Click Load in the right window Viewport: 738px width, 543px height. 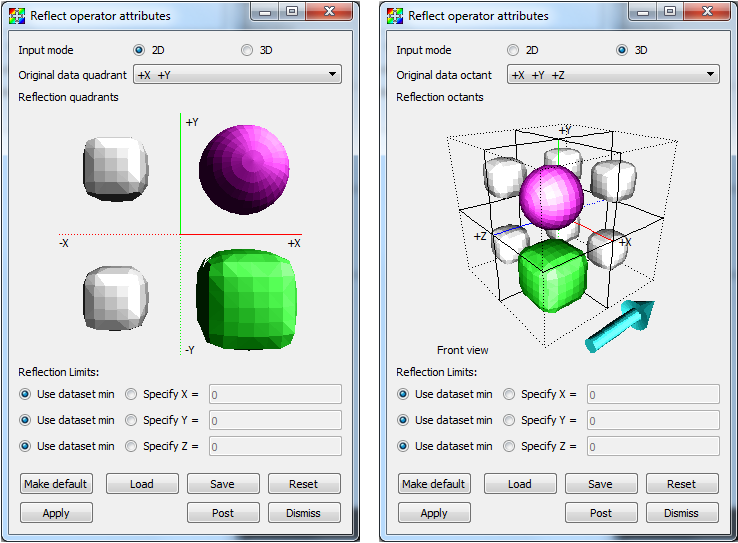pyautogui.click(x=520, y=484)
